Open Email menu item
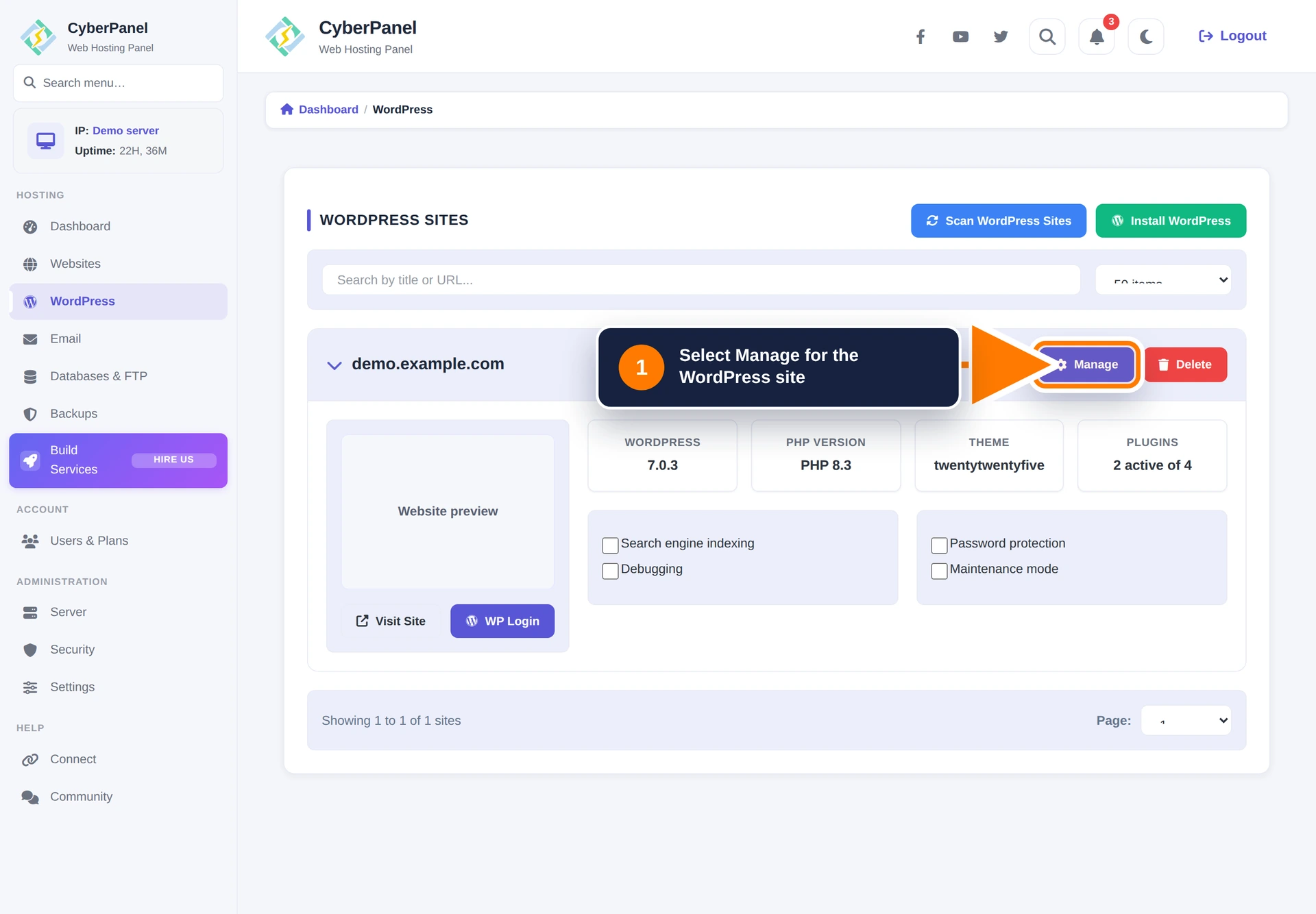The height and width of the screenshot is (914, 1316). tap(118, 339)
